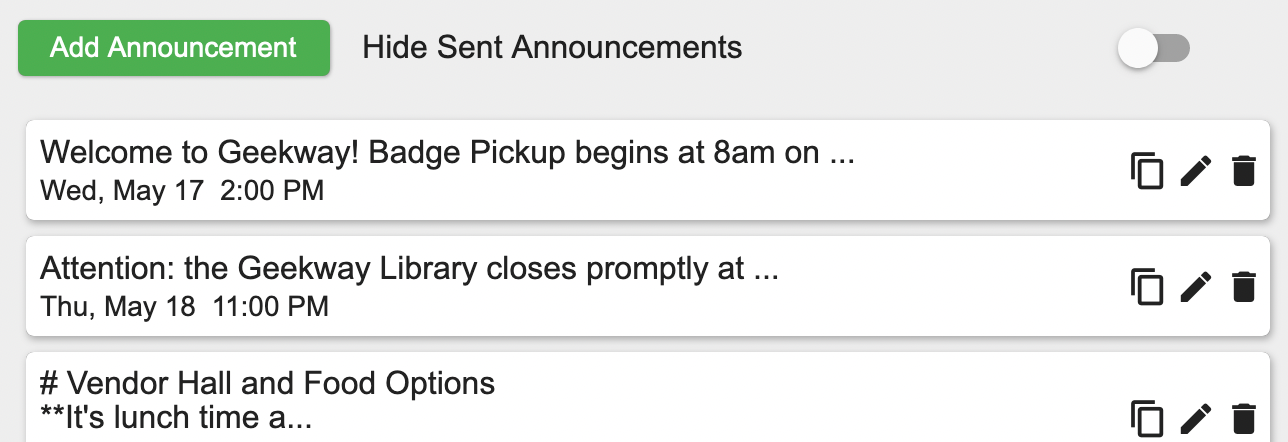Viewport: 1288px width, 442px height.
Task: Delete the Welcome to Geekway announcement
Action: pos(1243,171)
